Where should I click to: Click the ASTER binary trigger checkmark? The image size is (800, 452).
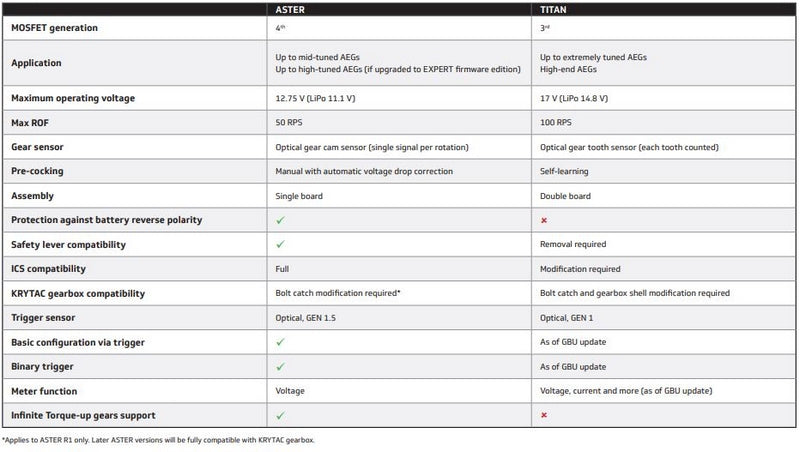(281, 366)
